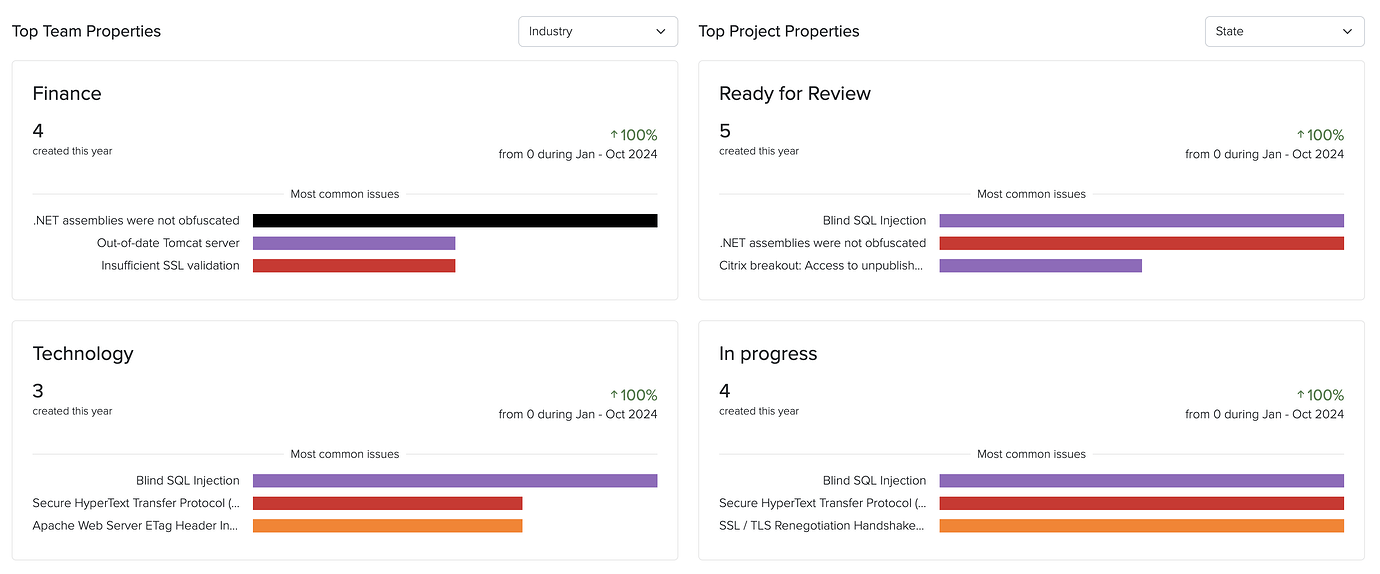The width and height of the screenshot is (1380, 574).
Task: Click the orange SSL / TLS Renegotiation bar
Action: click(1141, 526)
